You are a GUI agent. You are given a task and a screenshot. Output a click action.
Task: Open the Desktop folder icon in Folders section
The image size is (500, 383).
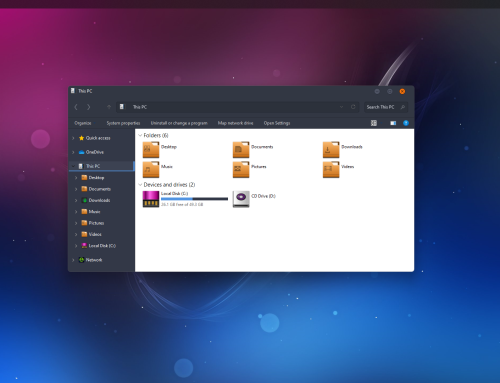[x=151, y=149]
